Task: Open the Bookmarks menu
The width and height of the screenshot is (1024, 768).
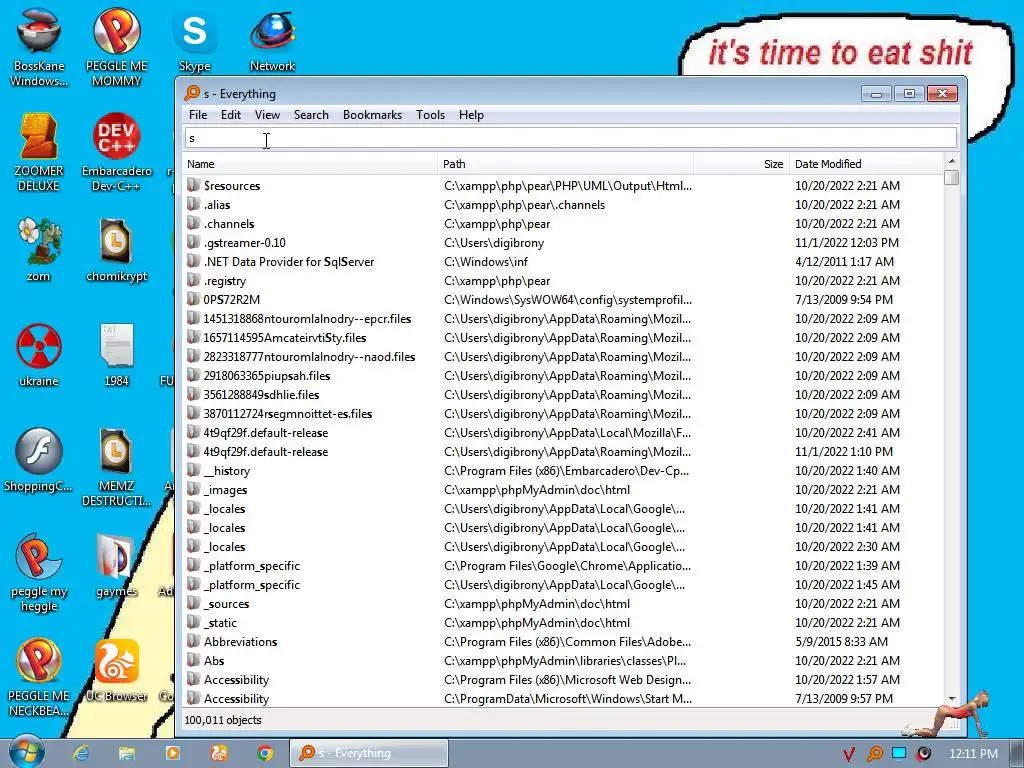Action: tap(372, 115)
